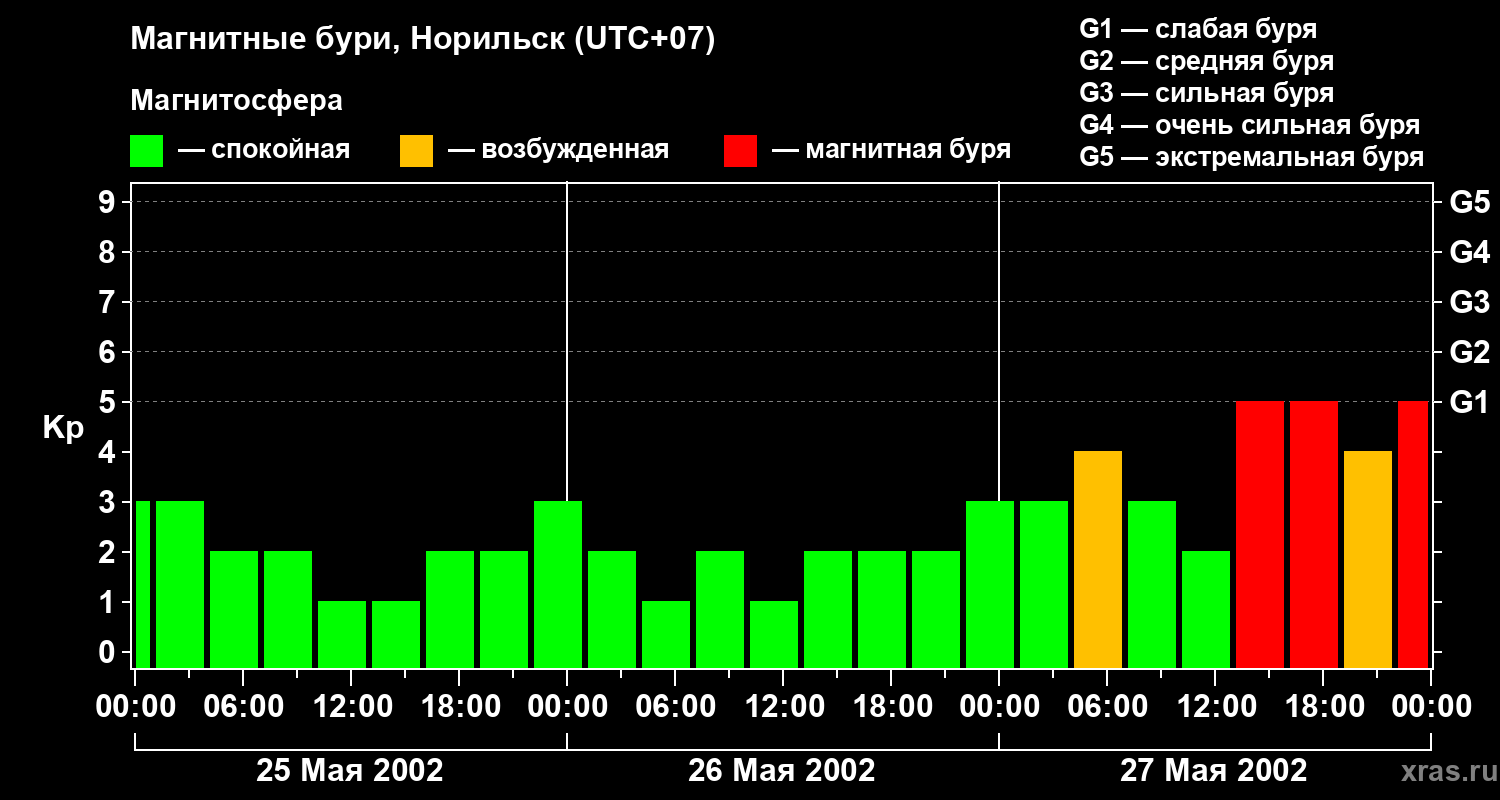
Task: Click the 'G4' label on the right axis
Action: click(1469, 252)
